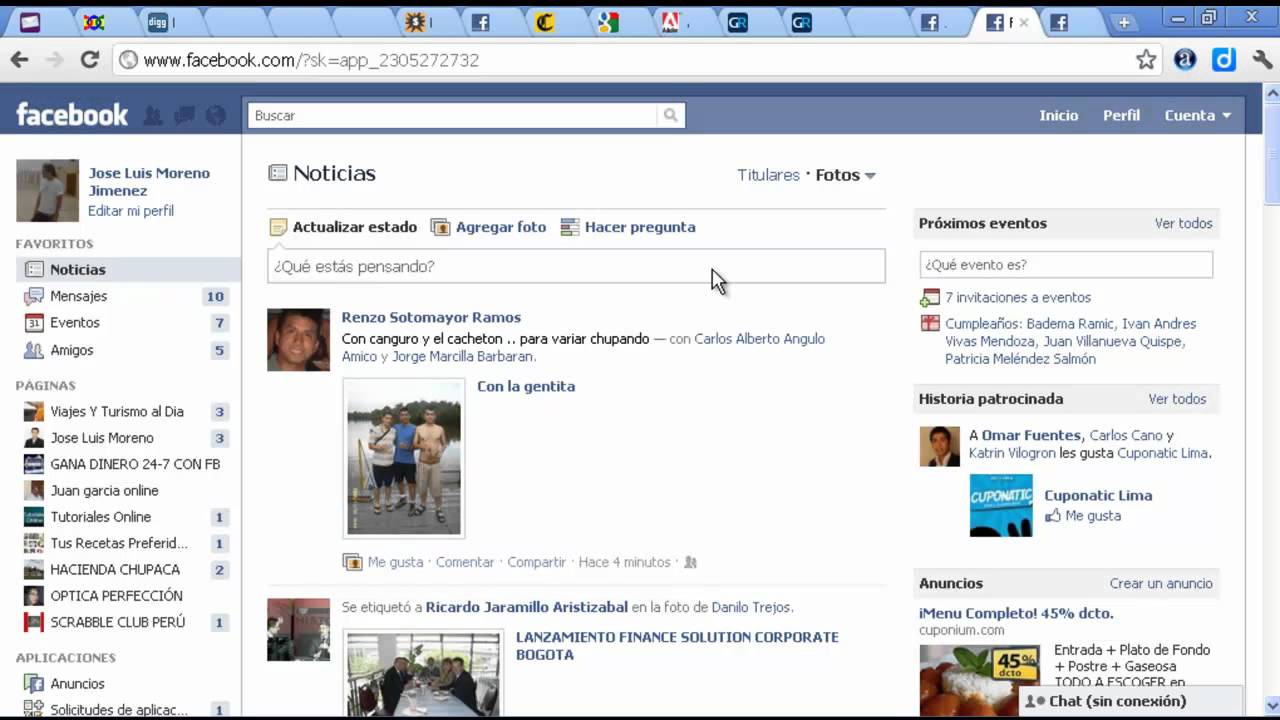Viewport: 1280px width, 720px height.
Task: Open Perfil in the top bar
Action: (1121, 115)
